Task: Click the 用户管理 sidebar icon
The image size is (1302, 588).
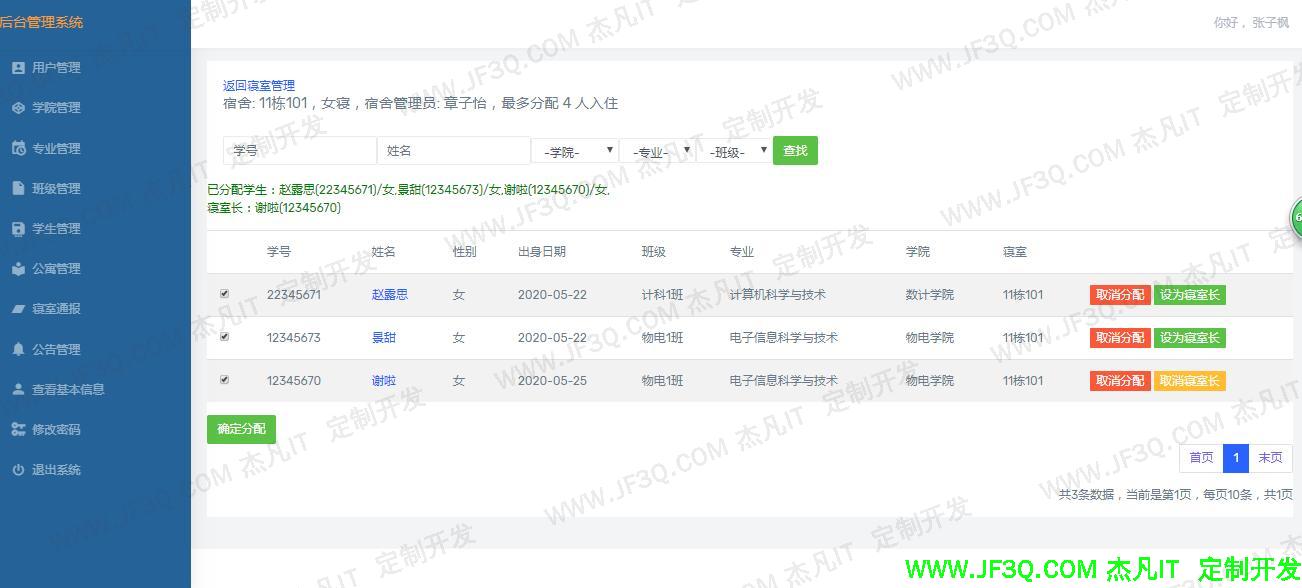Action: click(18, 68)
